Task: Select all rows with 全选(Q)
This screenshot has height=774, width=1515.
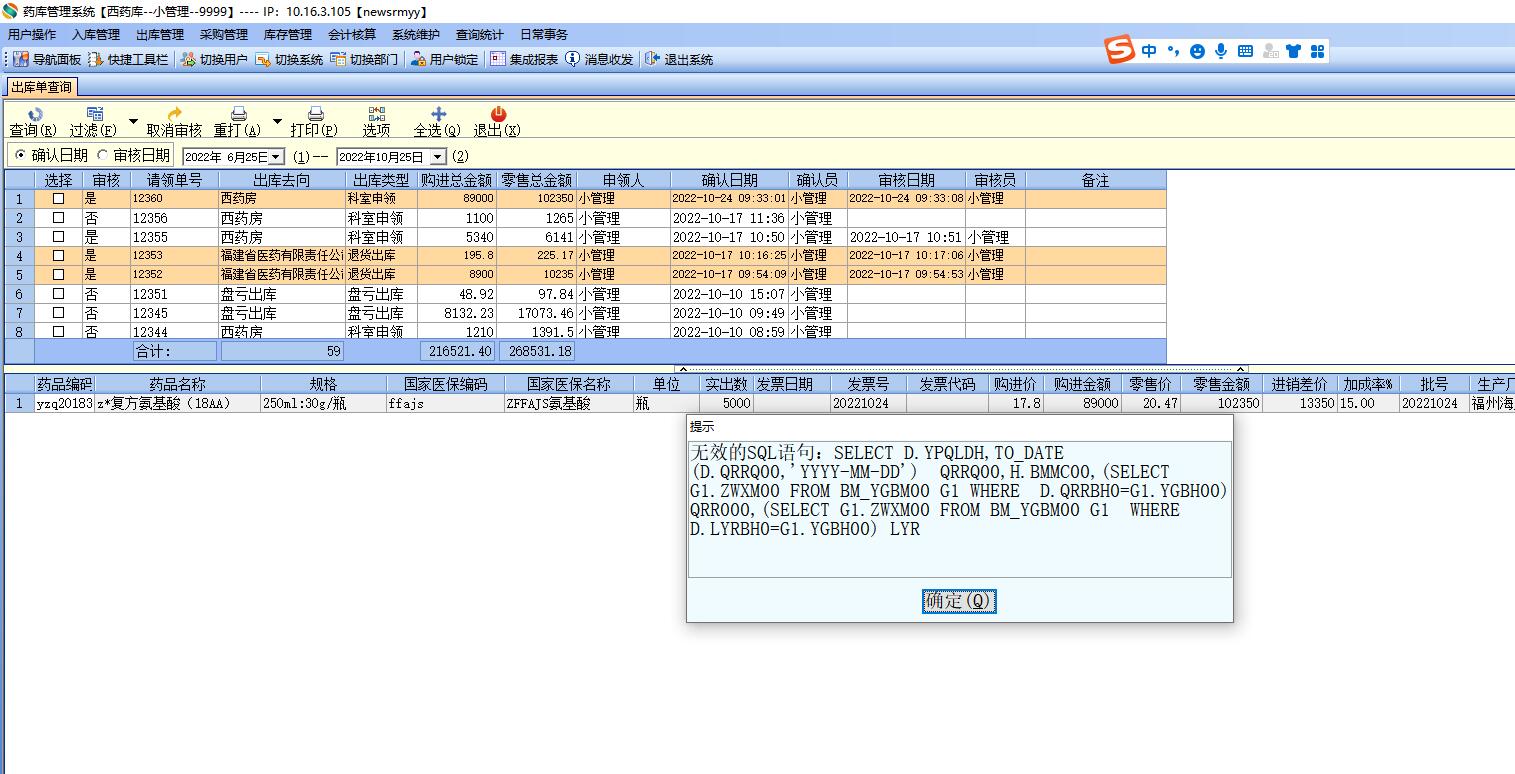Action: click(x=437, y=122)
